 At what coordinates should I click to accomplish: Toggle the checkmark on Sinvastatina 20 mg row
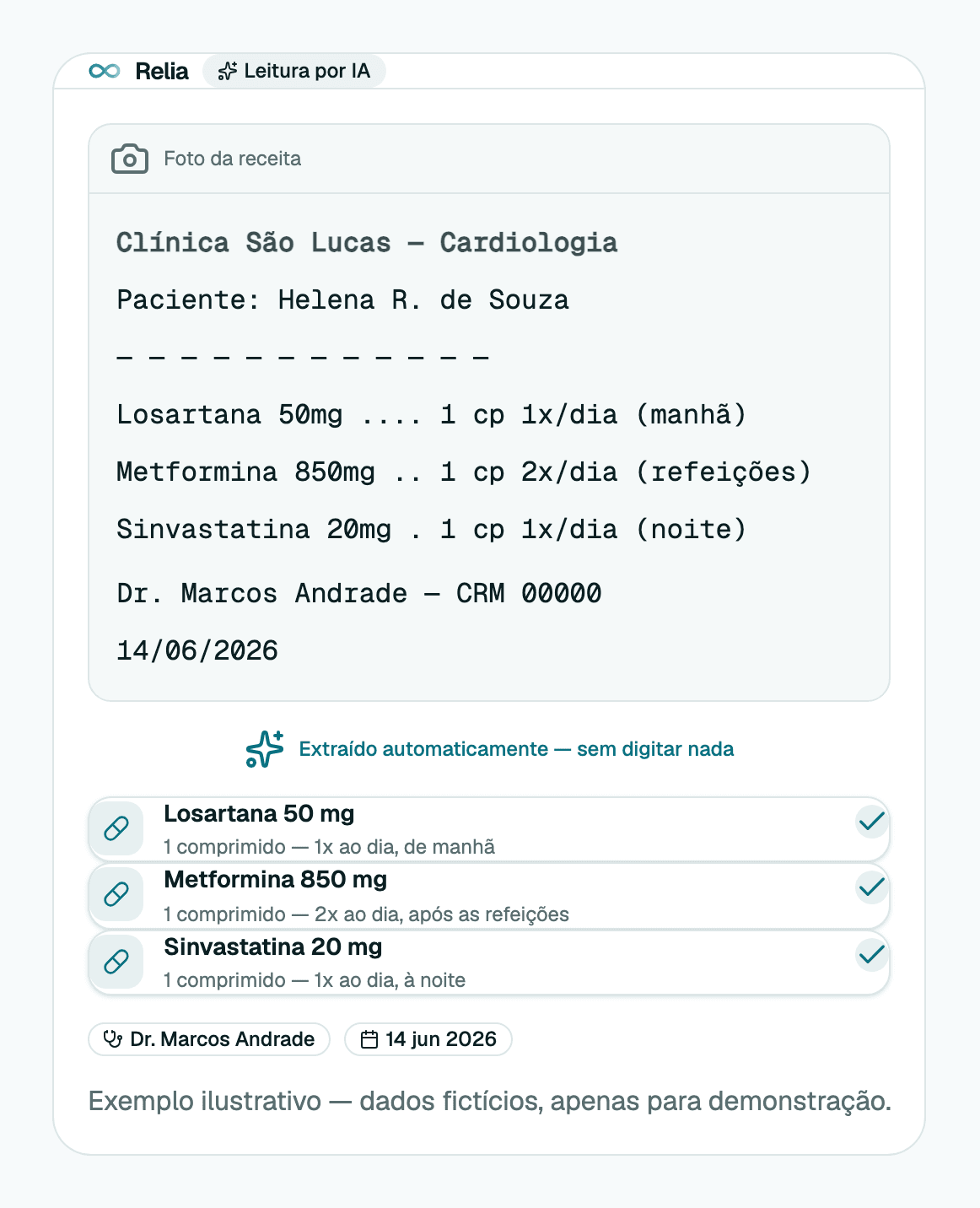pyautogui.click(x=871, y=955)
